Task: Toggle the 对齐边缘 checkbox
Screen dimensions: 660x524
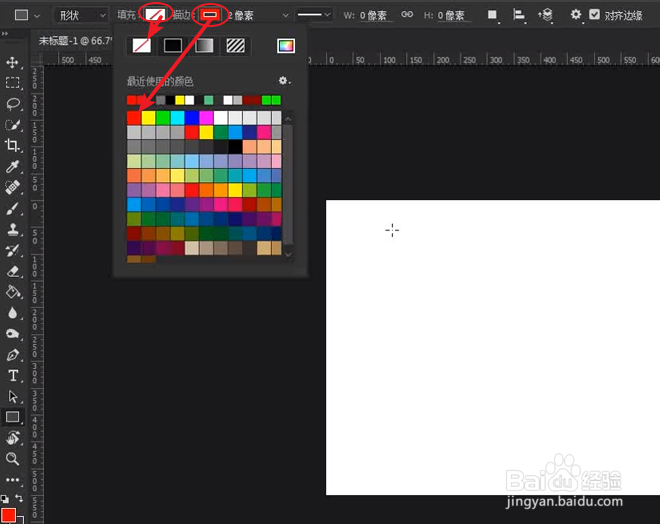Action: pos(594,14)
